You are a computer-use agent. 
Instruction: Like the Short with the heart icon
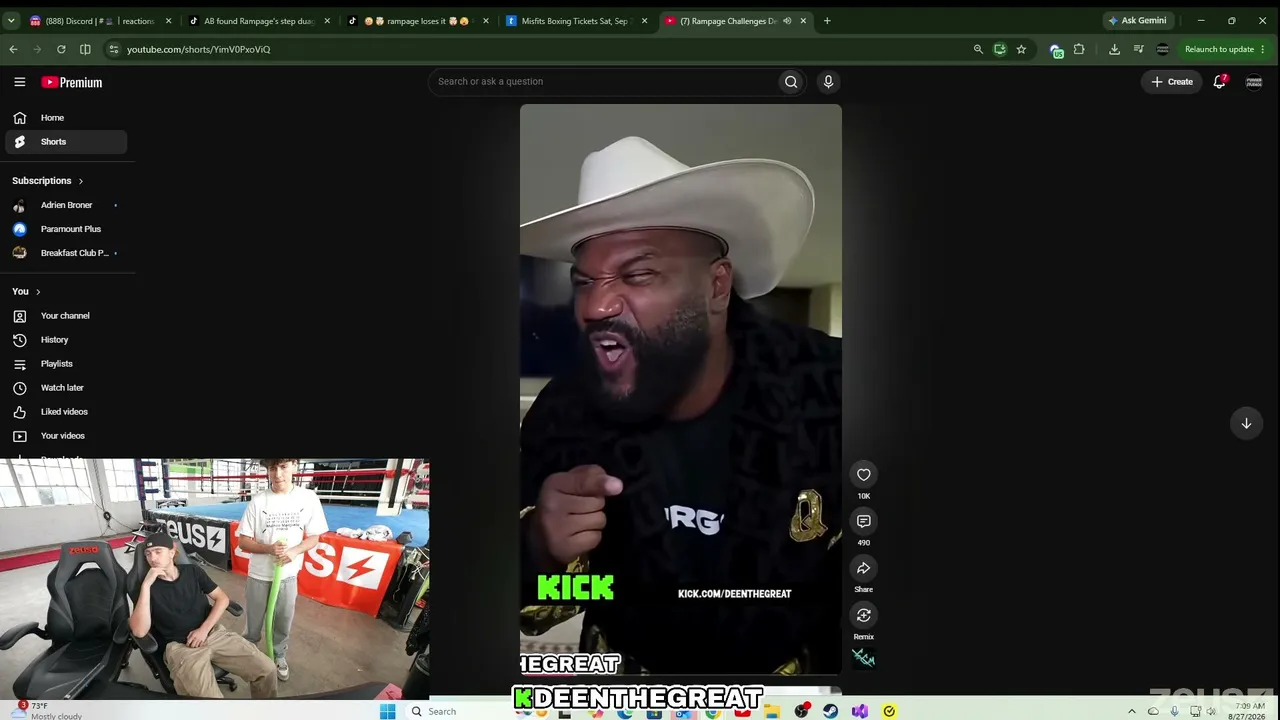864,475
